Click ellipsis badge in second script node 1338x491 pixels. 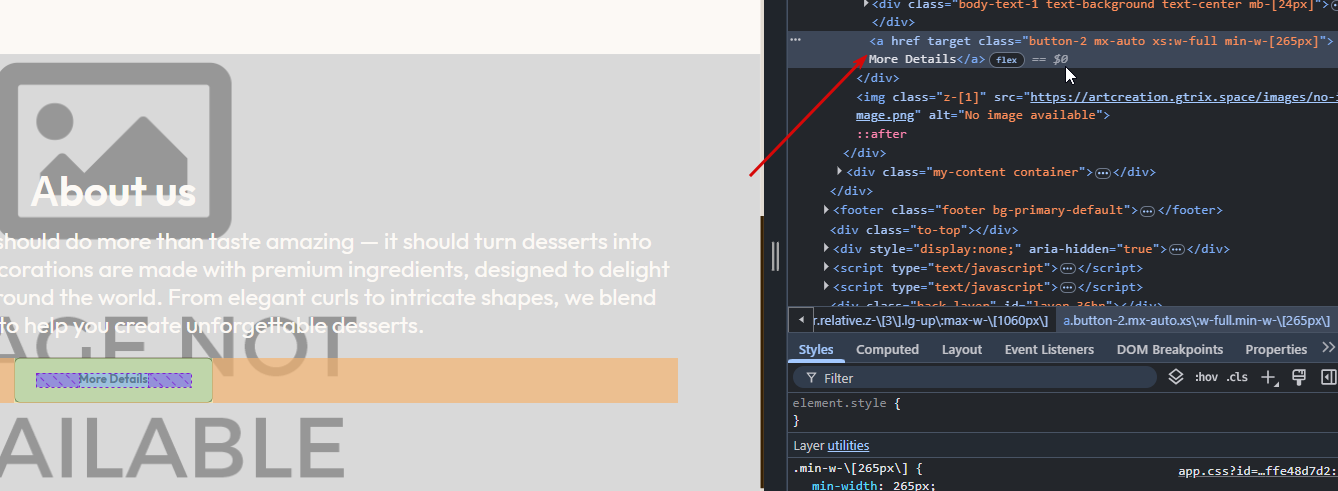(x=1067, y=287)
